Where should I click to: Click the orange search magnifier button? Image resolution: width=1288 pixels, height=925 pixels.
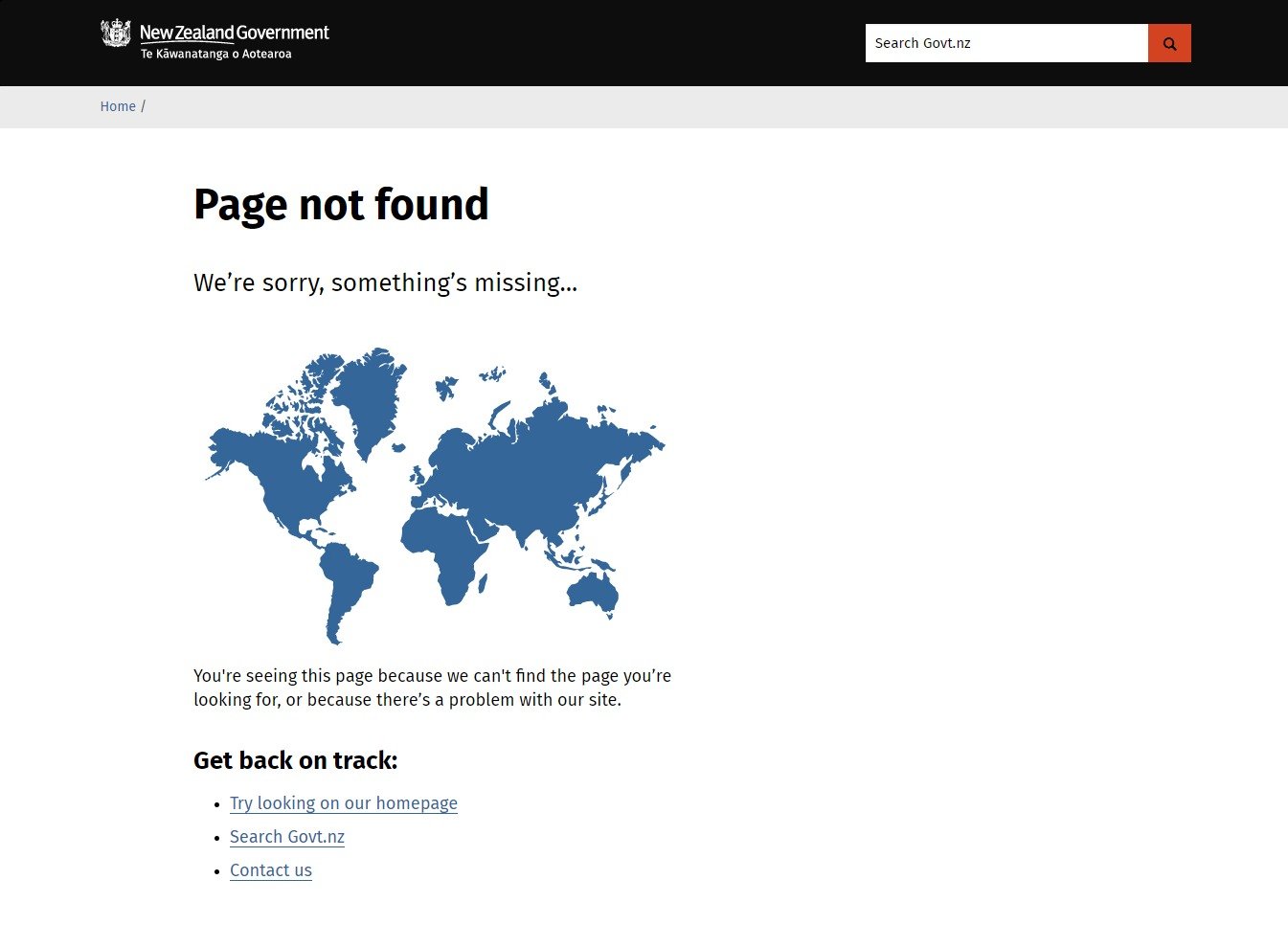pos(1169,43)
